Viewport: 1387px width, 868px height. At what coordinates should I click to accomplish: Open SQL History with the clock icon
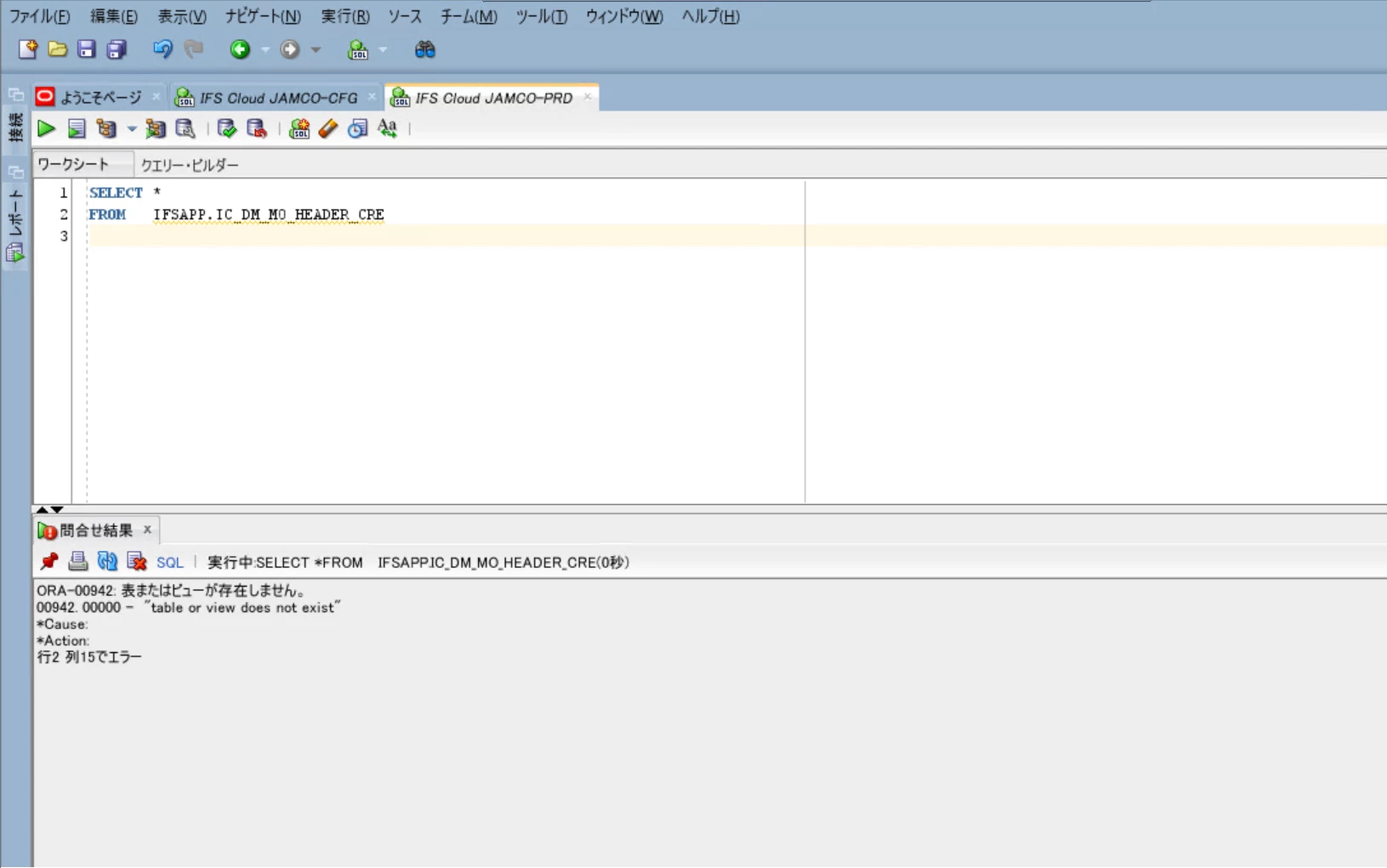358,128
